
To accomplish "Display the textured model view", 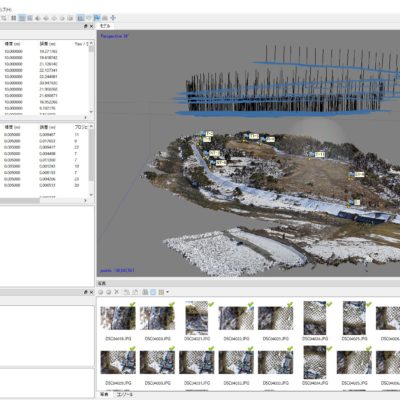I will coord(62,18).
